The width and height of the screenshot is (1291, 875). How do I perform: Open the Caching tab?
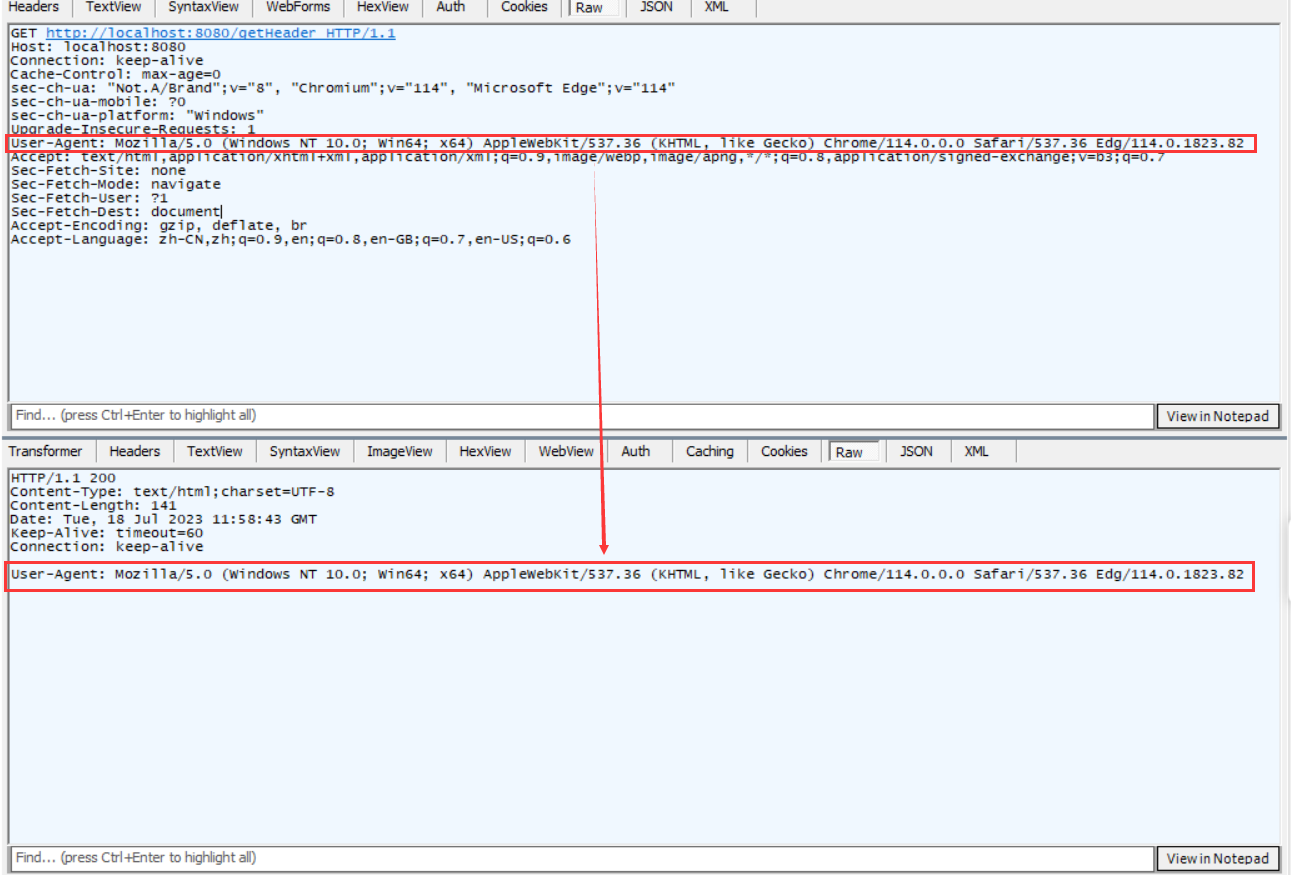[710, 452]
